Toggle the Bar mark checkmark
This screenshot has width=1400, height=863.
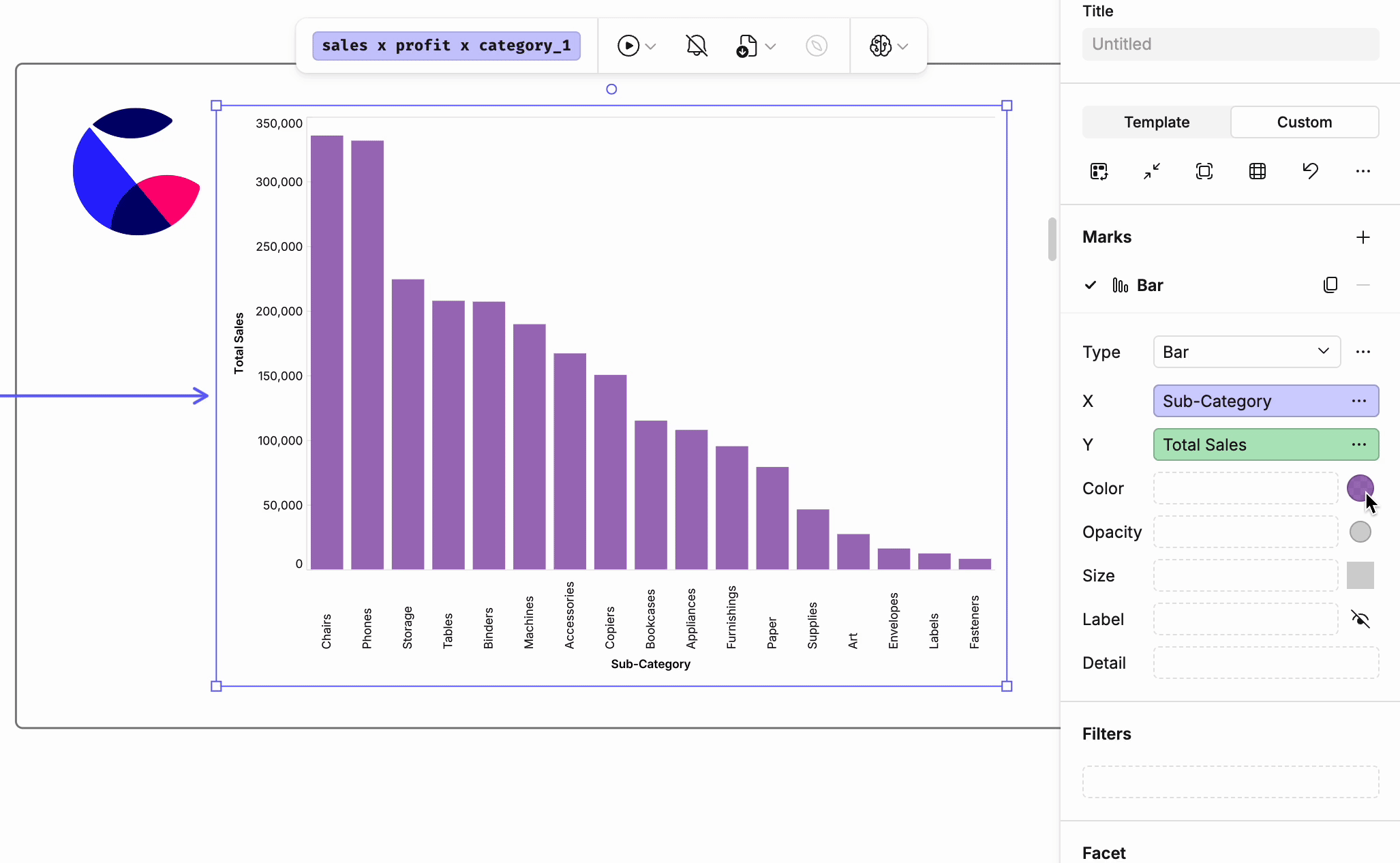point(1091,285)
